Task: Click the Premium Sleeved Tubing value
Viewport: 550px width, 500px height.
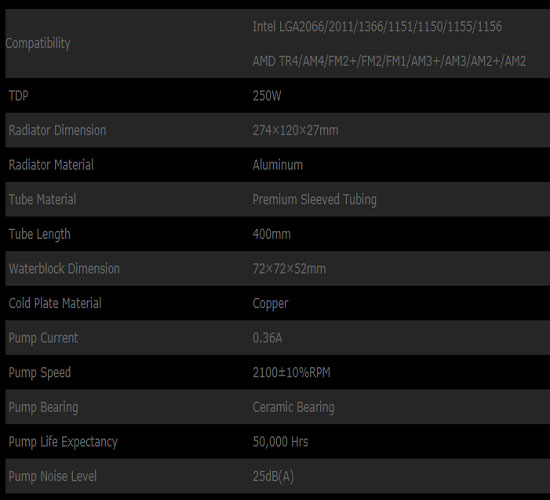Action: (x=314, y=200)
